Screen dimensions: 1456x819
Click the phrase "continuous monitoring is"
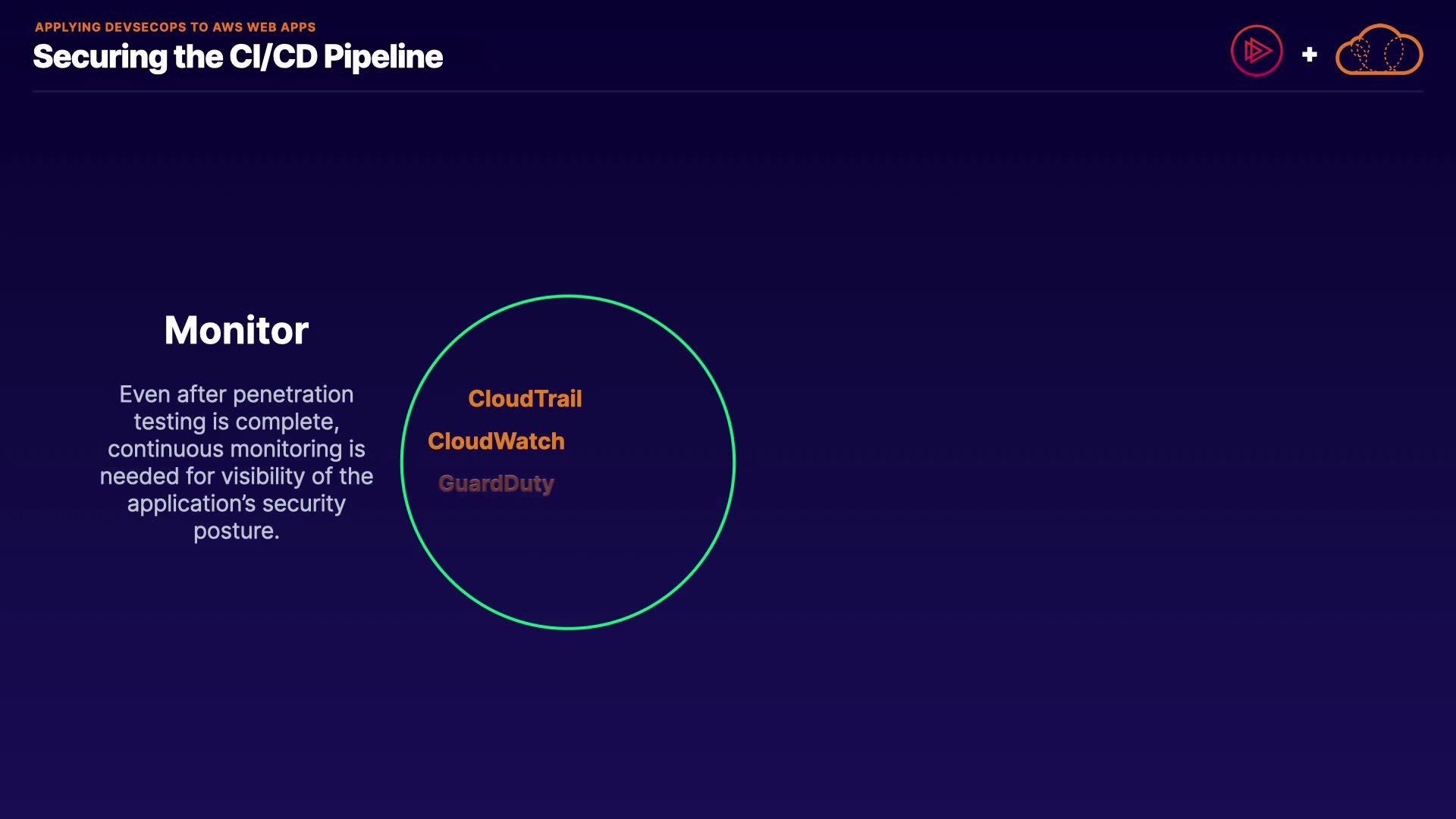tap(237, 449)
